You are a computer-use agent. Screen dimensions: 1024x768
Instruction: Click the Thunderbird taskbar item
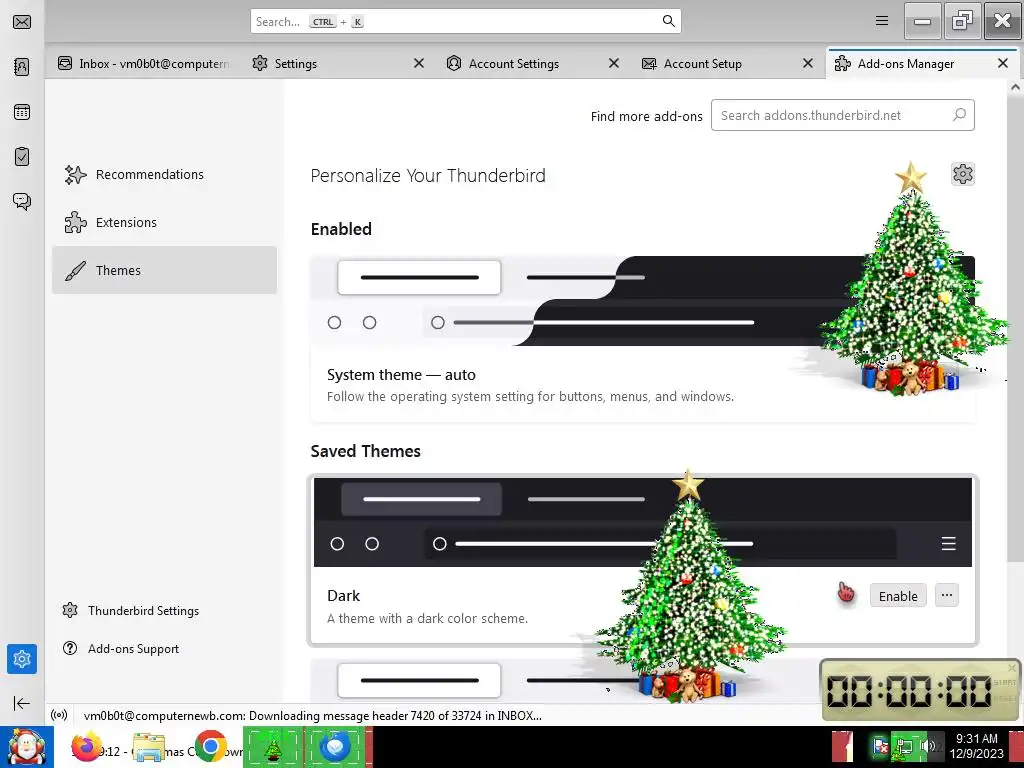336,746
